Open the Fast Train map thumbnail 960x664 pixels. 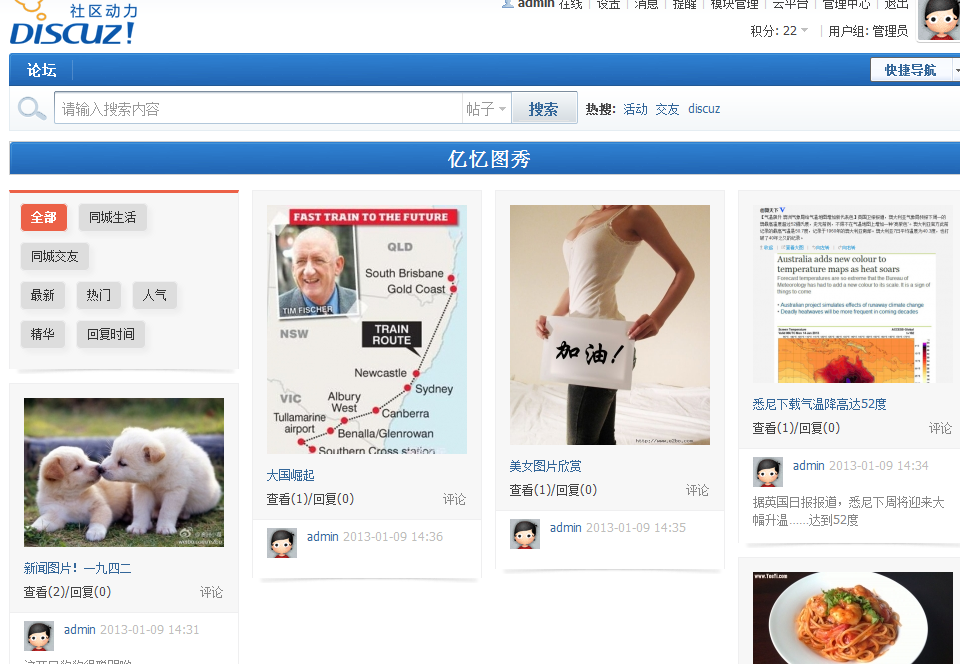[x=367, y=329]
